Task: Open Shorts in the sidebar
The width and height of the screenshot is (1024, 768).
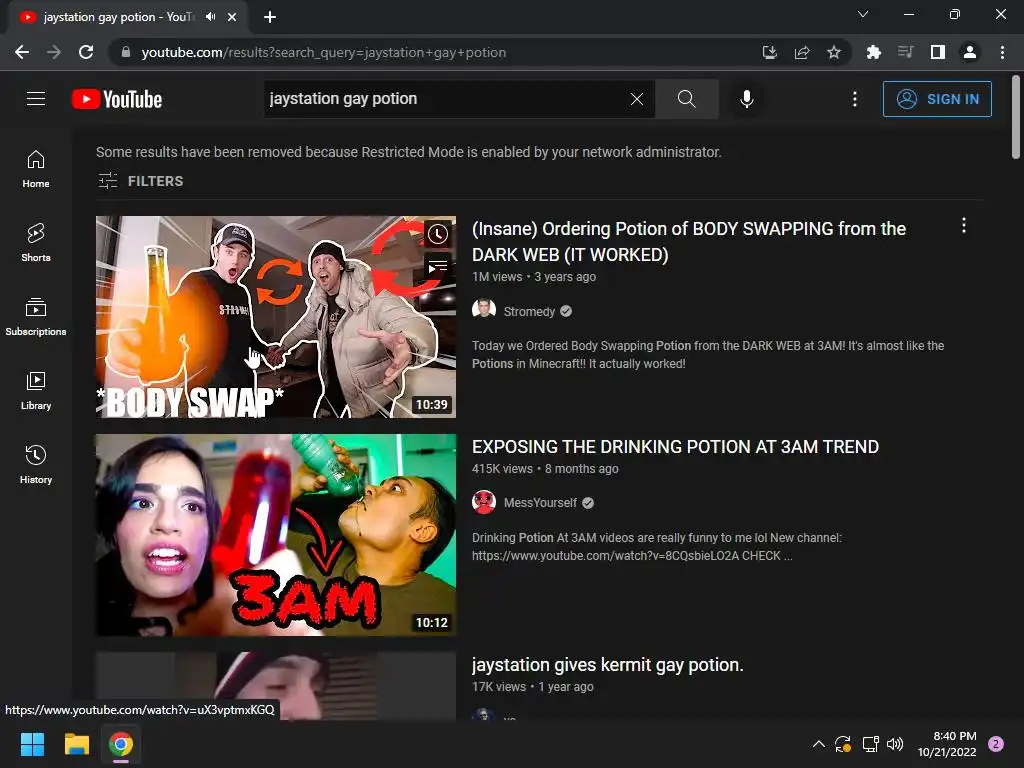Action: point(36,243)
